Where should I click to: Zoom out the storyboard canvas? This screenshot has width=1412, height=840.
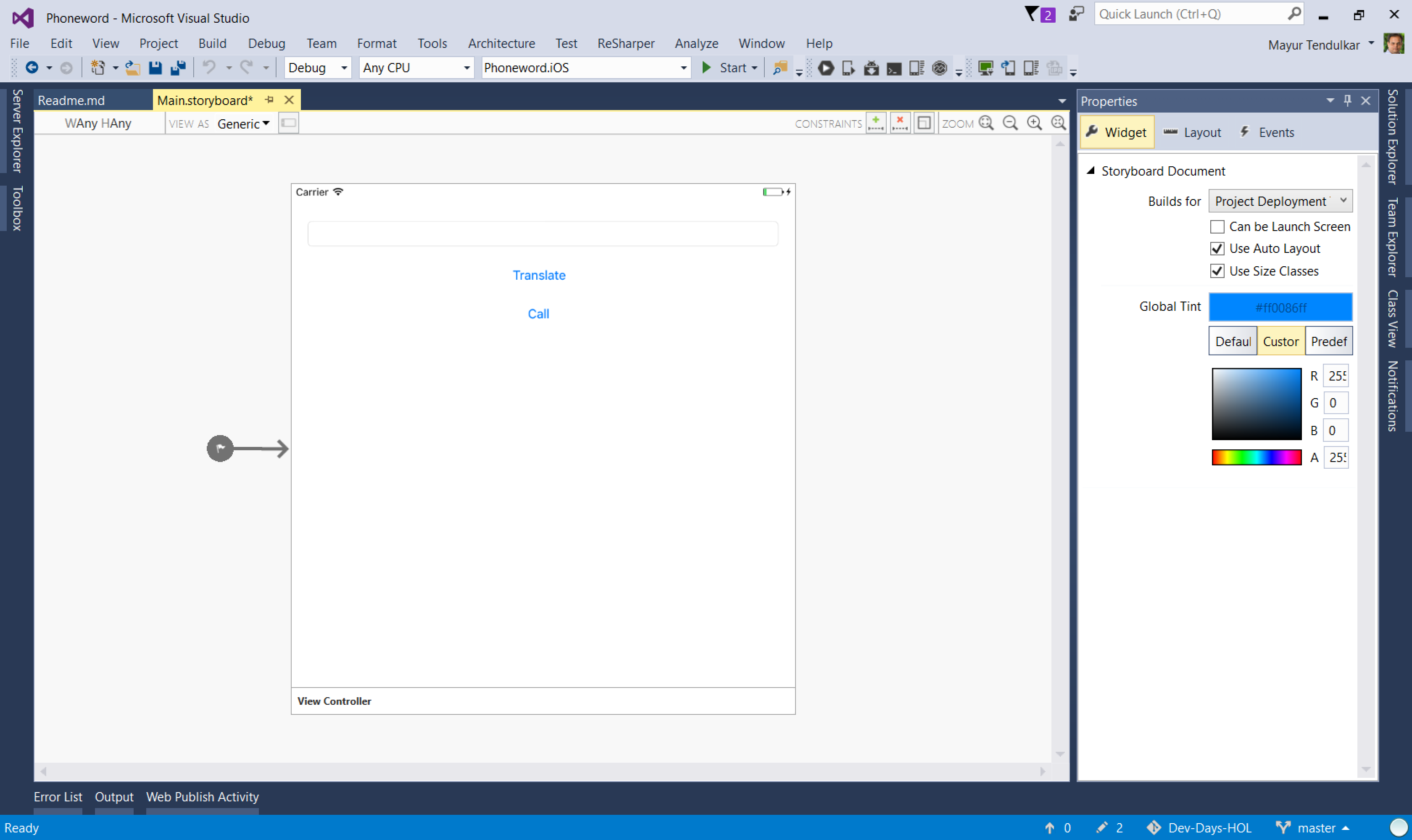pyautogui.click(x=1010, y=123)
